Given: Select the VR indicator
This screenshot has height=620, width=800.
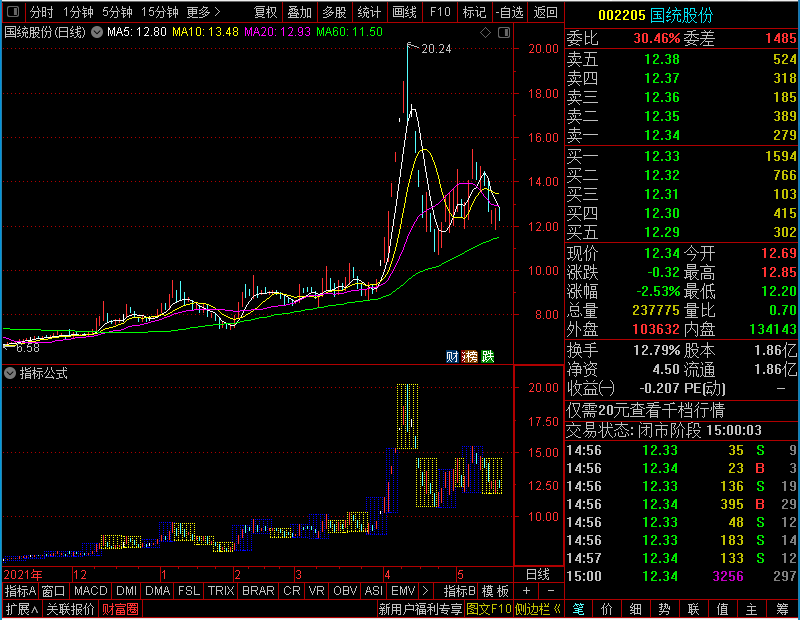Looking at the screenshot, I should pyautogui.click(x=316, y=591).
